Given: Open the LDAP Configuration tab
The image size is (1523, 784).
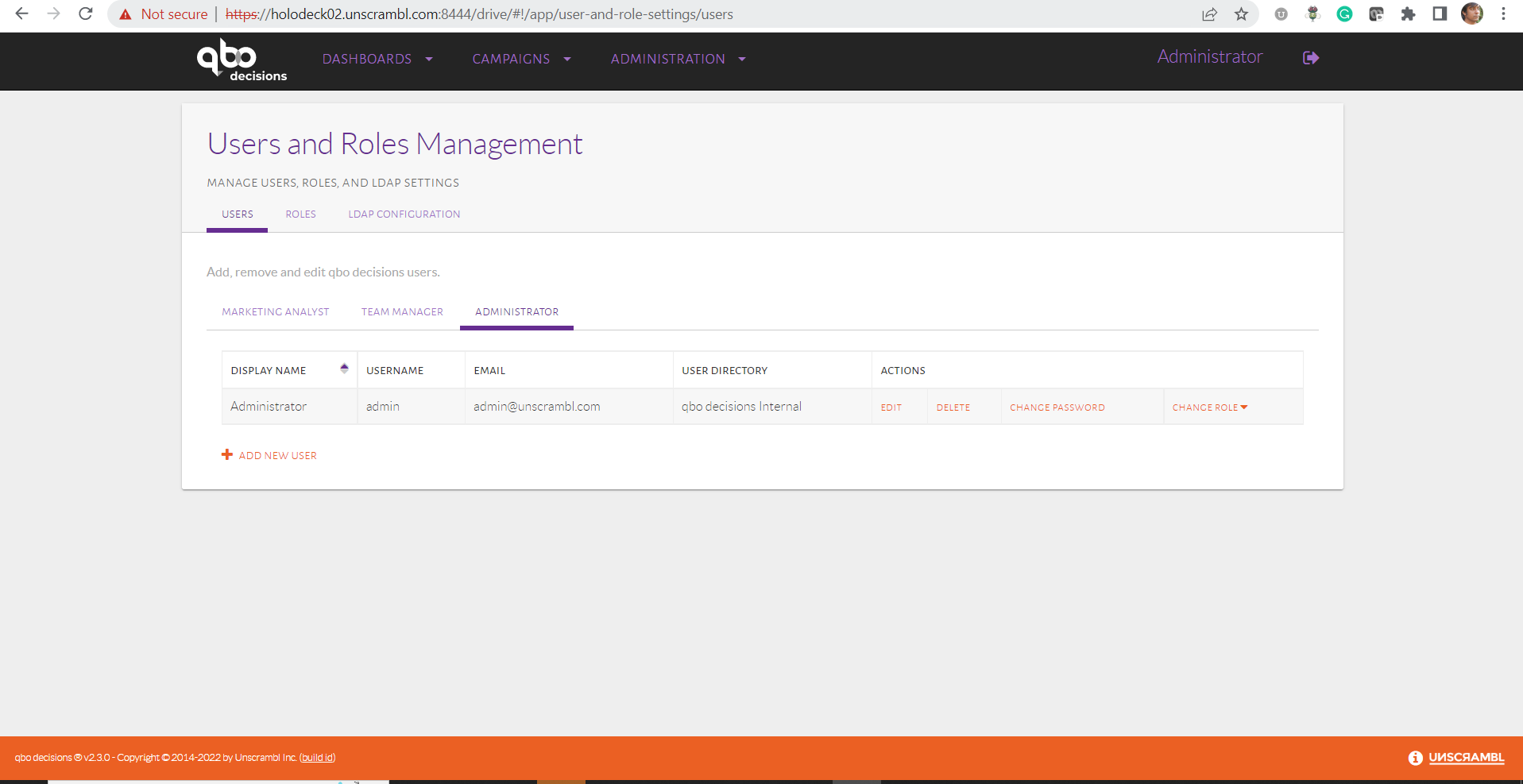Looking at the screenshot, I should 404,214.
